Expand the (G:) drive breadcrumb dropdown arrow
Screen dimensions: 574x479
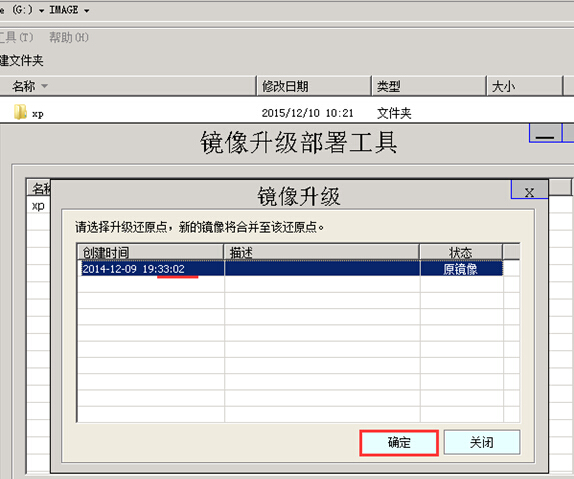point(41,11)
